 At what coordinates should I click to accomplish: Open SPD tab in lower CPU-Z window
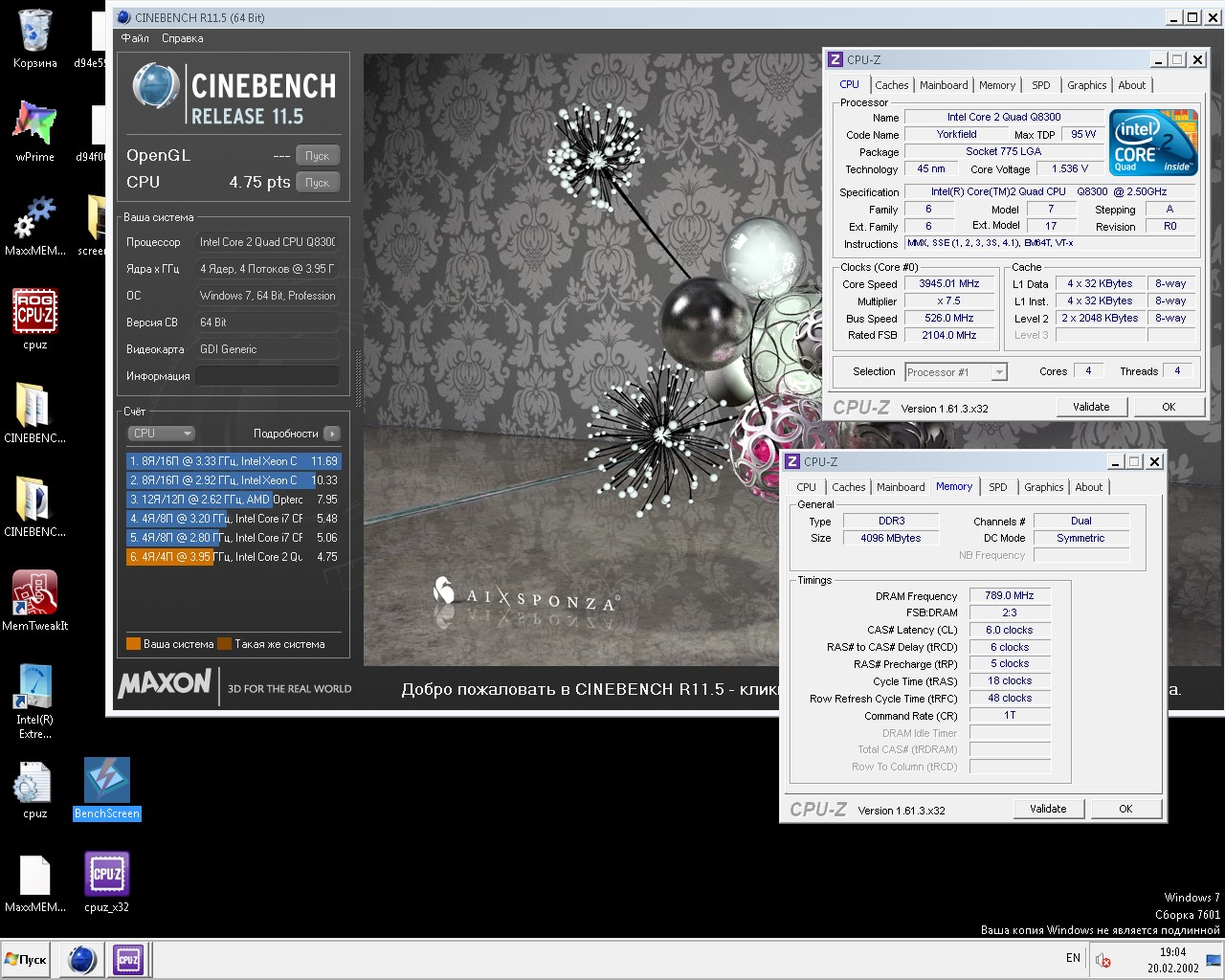998,487
